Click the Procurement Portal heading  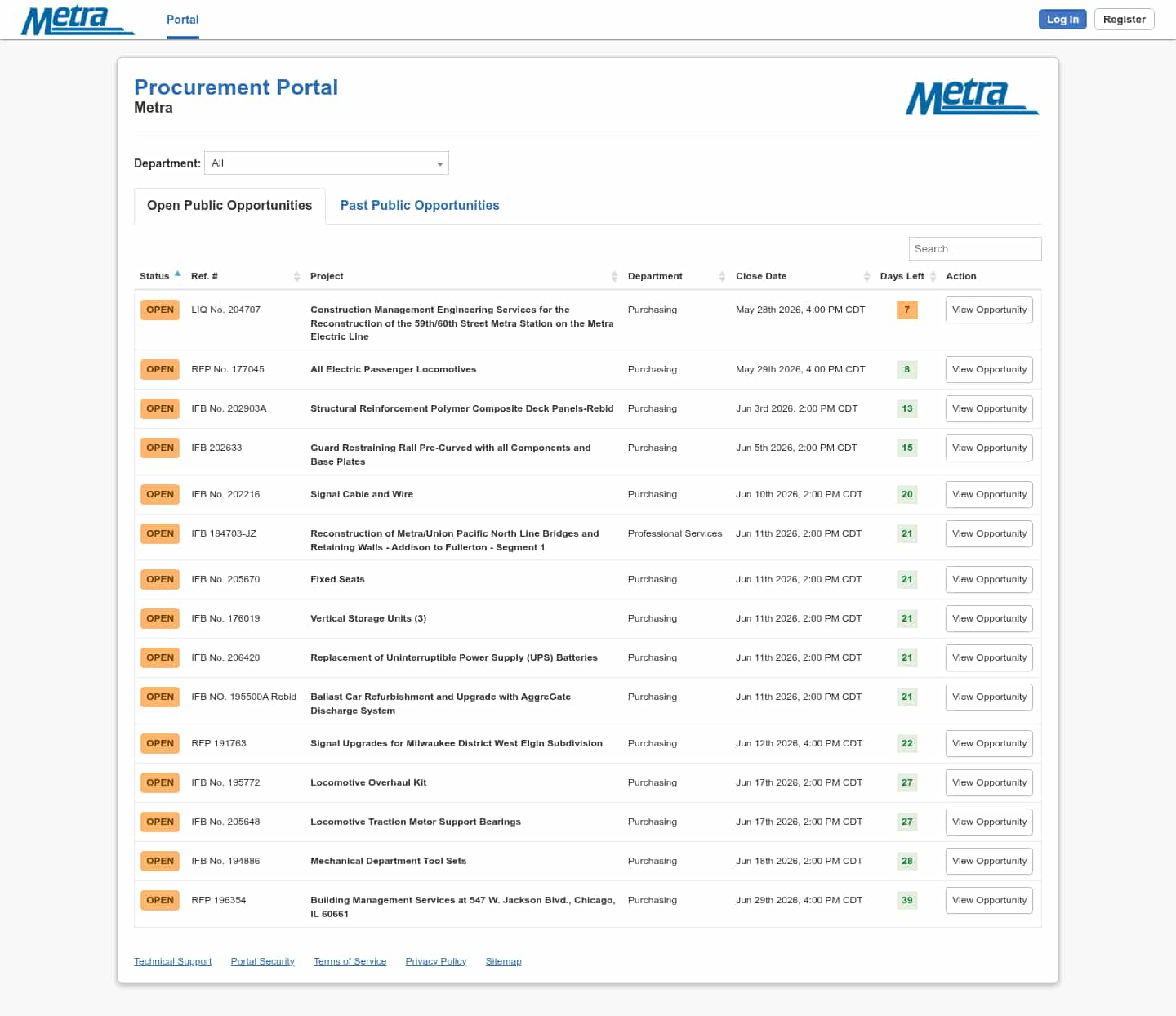(236, 87)
